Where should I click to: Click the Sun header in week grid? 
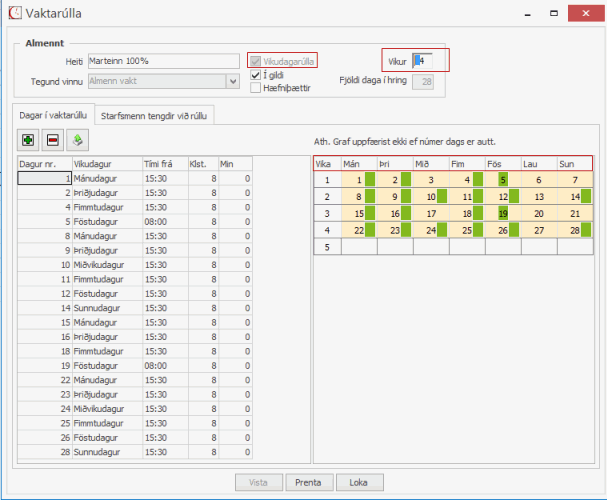click(x=575, y=164)
